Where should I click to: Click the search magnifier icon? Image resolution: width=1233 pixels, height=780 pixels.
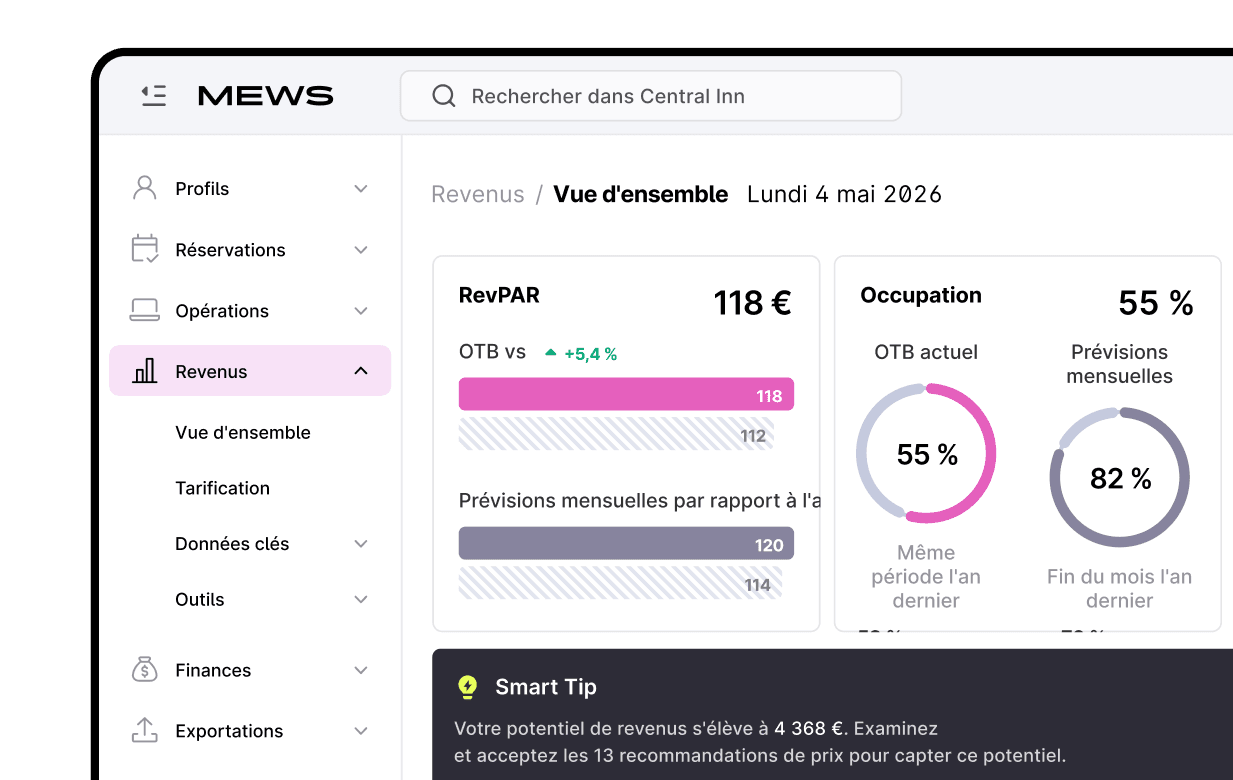click(x=443, y=96)
